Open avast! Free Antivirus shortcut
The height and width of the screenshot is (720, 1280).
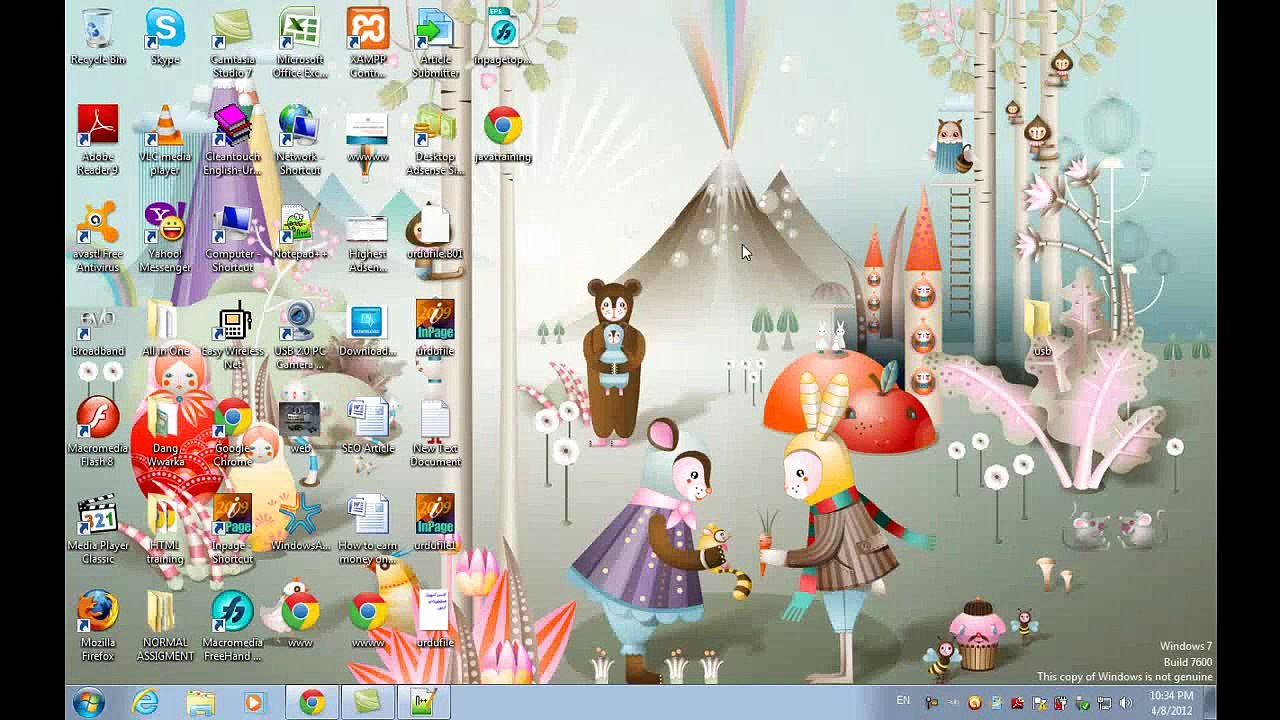pyautogui.click(x=98, y=237)
